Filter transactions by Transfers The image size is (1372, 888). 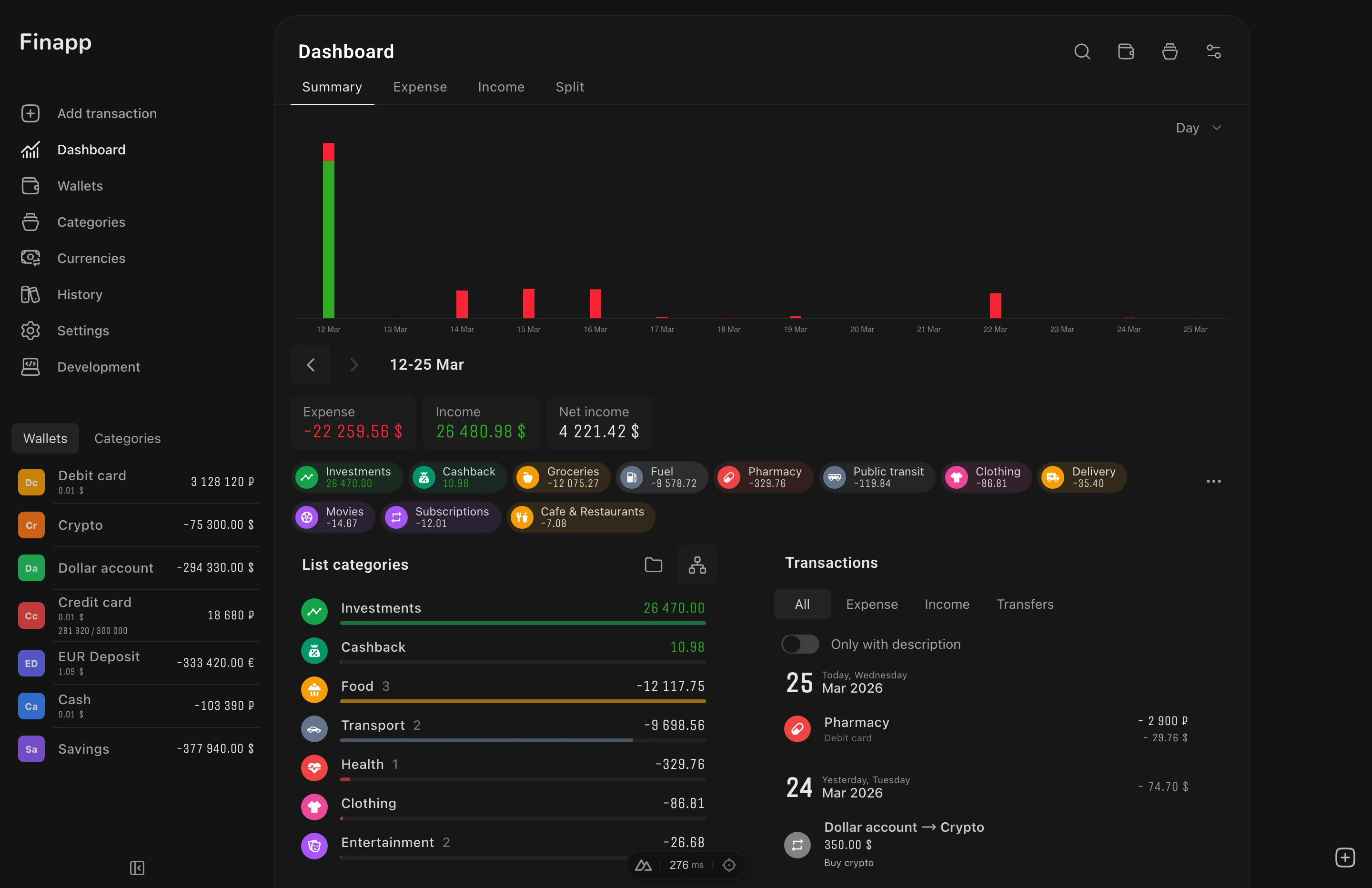point(1025,604)
